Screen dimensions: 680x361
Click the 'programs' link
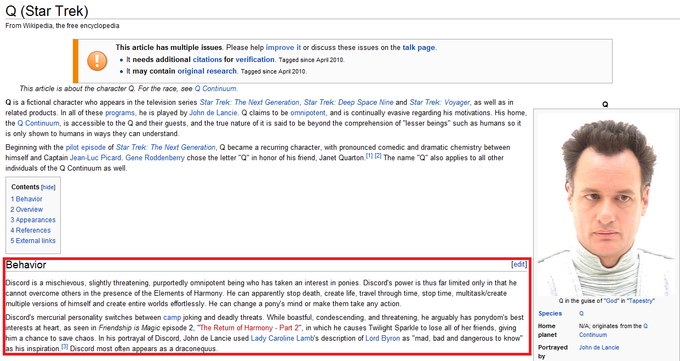(120, 113)
